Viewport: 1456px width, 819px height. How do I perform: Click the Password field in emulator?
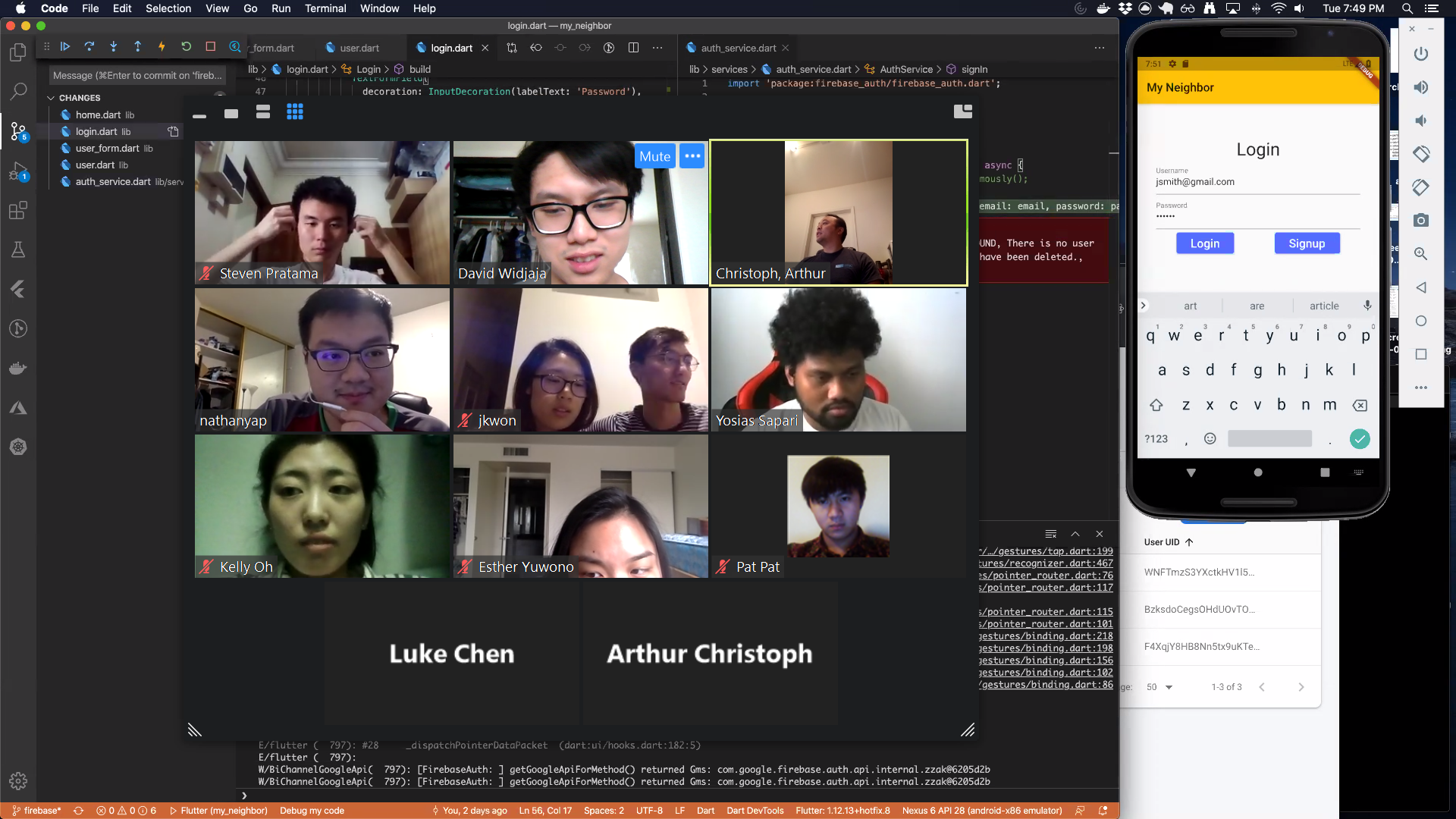[1257, 216]
